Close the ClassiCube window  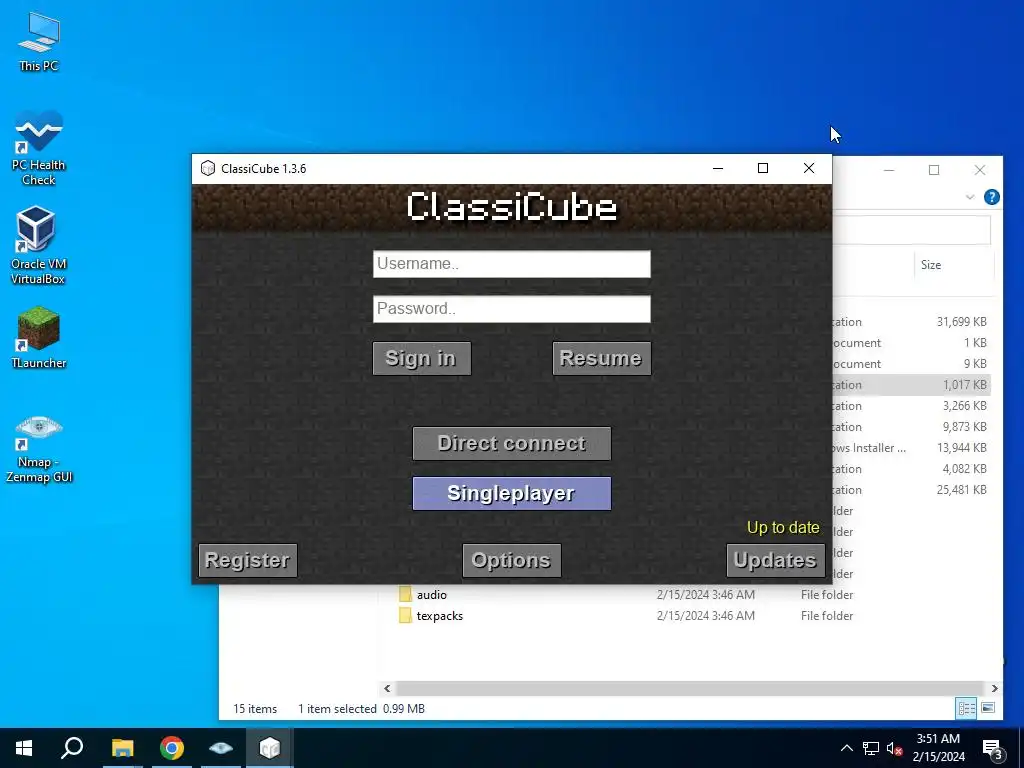(x=808, y=168)
